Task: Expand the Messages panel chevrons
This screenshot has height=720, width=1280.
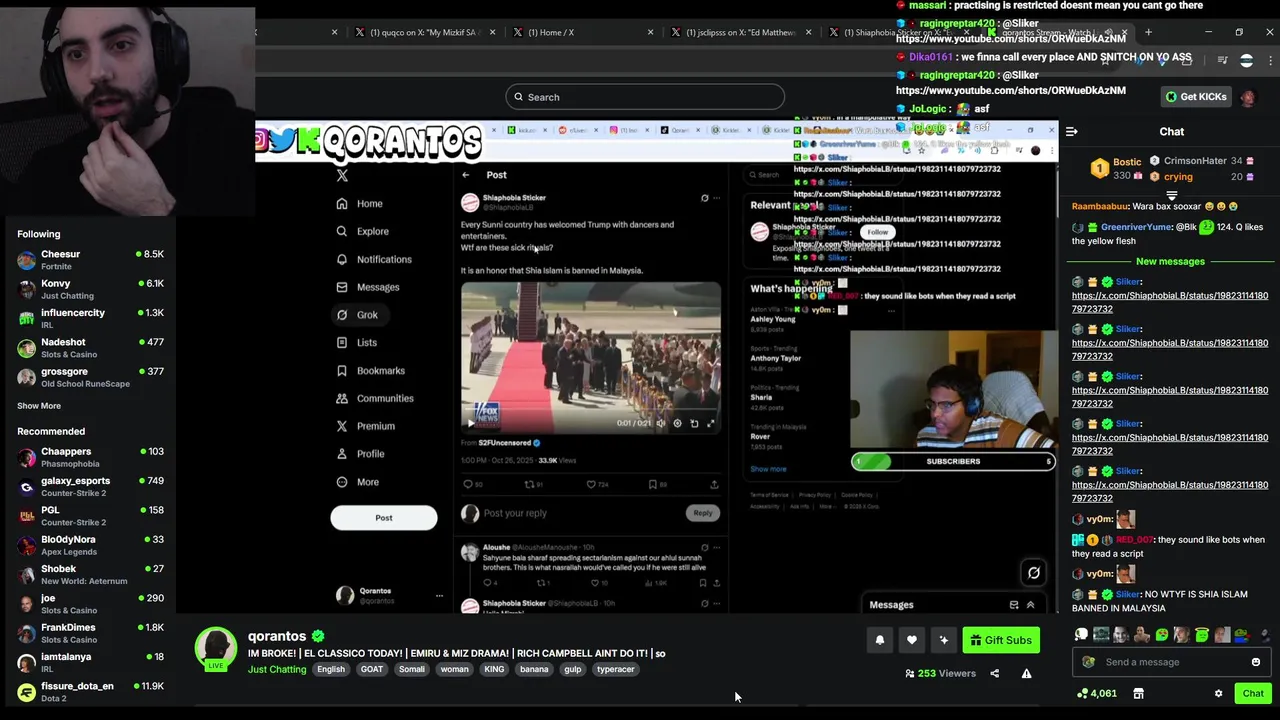Action: tap(1030, 605)
